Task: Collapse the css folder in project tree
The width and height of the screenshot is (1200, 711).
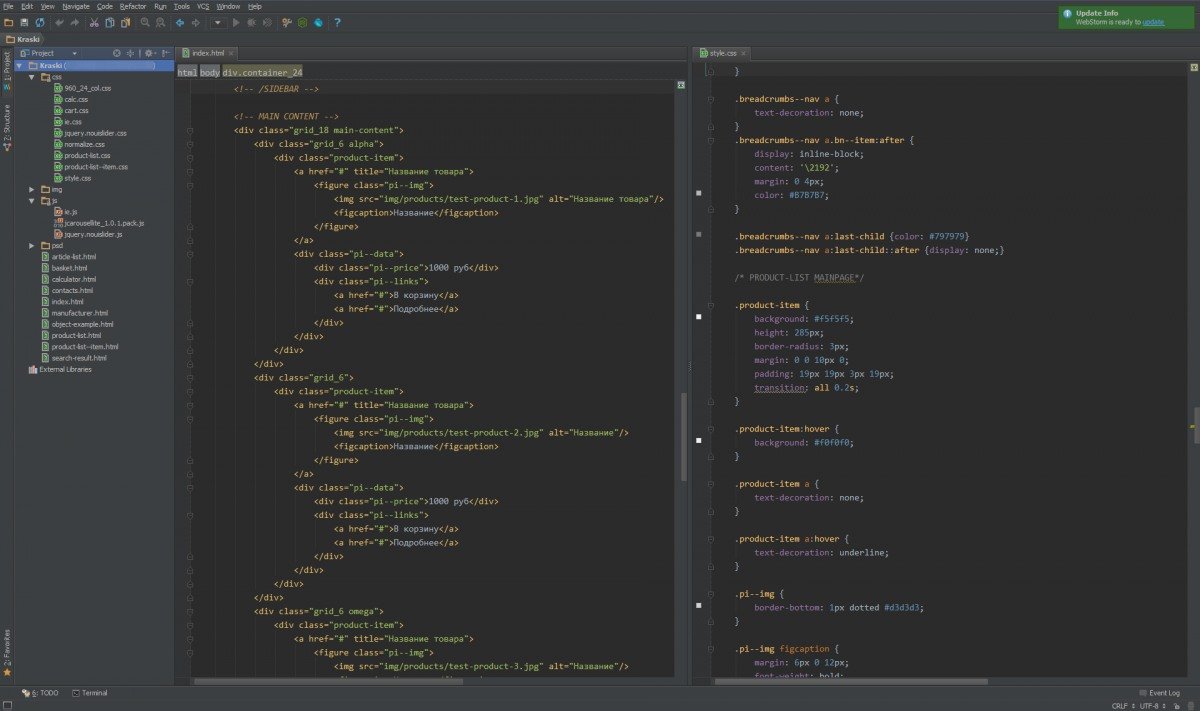Action: coord(32,76)
